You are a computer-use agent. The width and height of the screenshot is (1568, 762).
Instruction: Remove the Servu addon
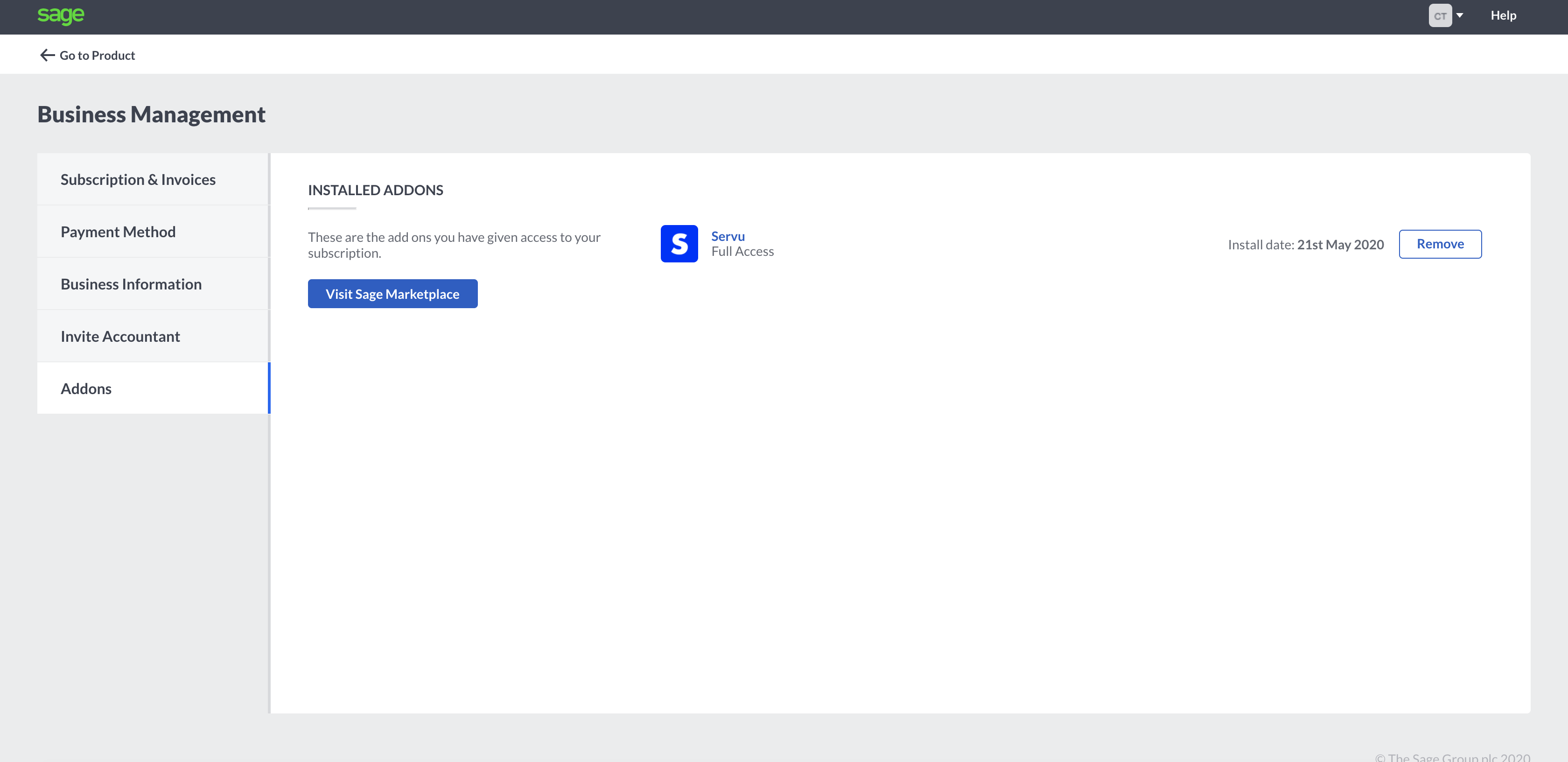[x=1440, y=244]
